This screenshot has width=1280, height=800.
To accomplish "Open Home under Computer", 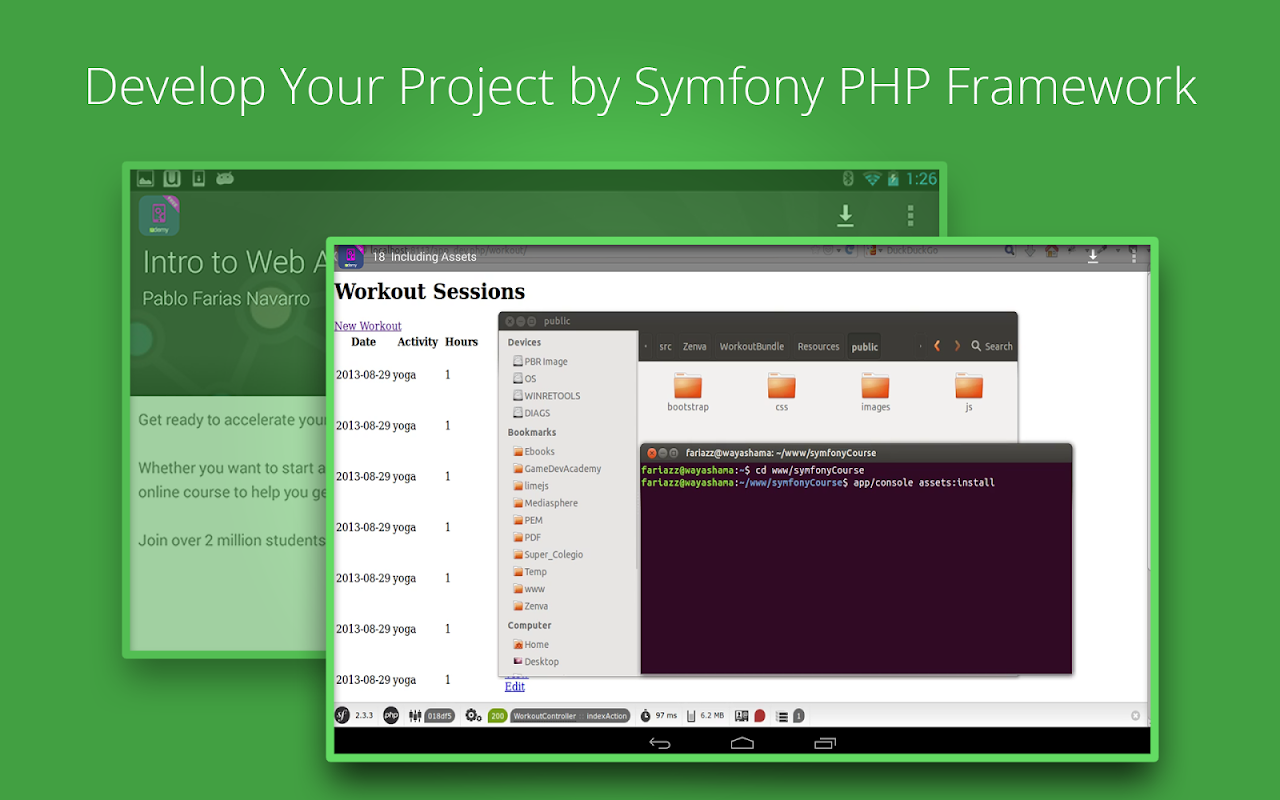I will [x=530, y=644].
